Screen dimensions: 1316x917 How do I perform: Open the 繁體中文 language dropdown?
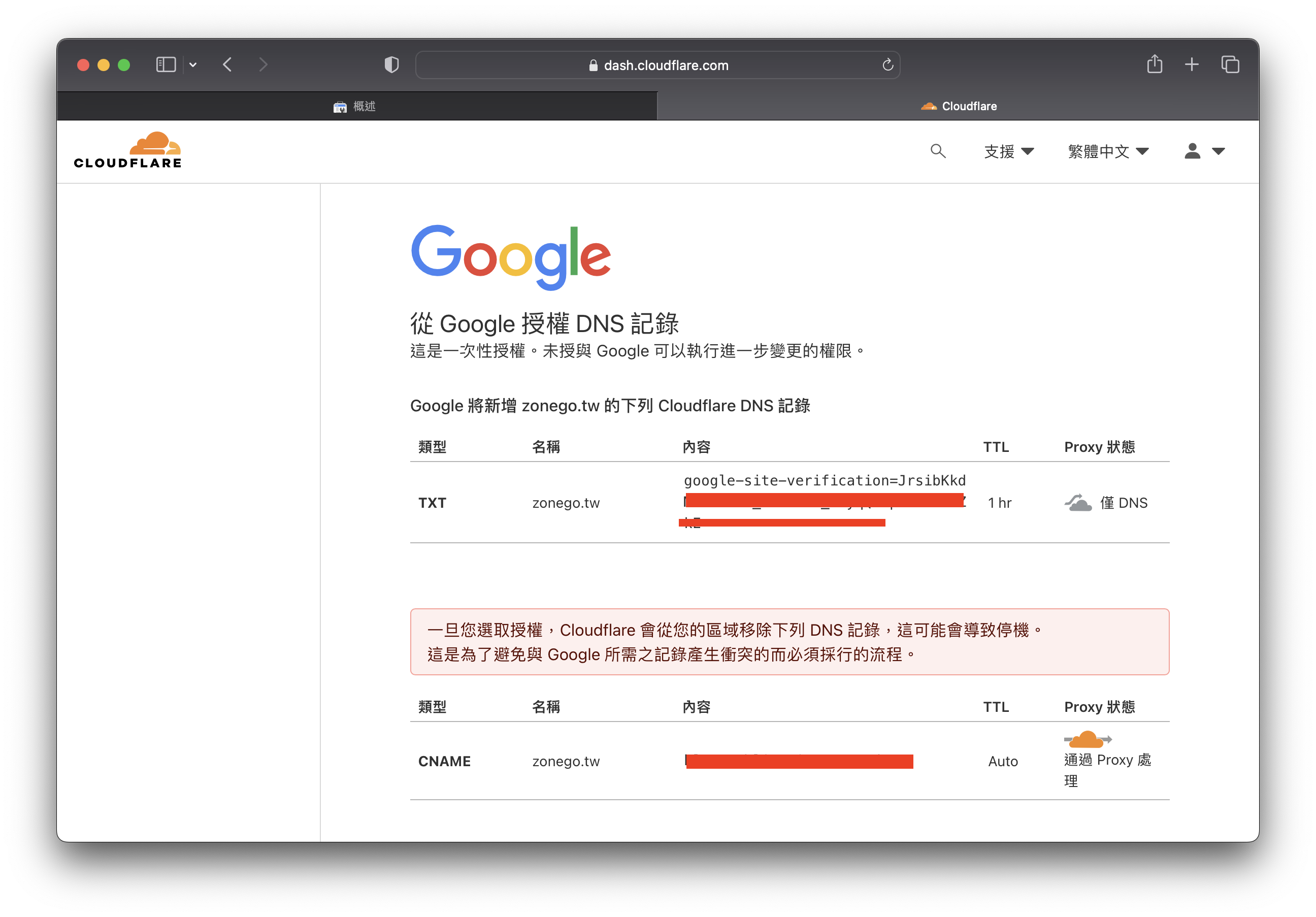coord(1108,151)
